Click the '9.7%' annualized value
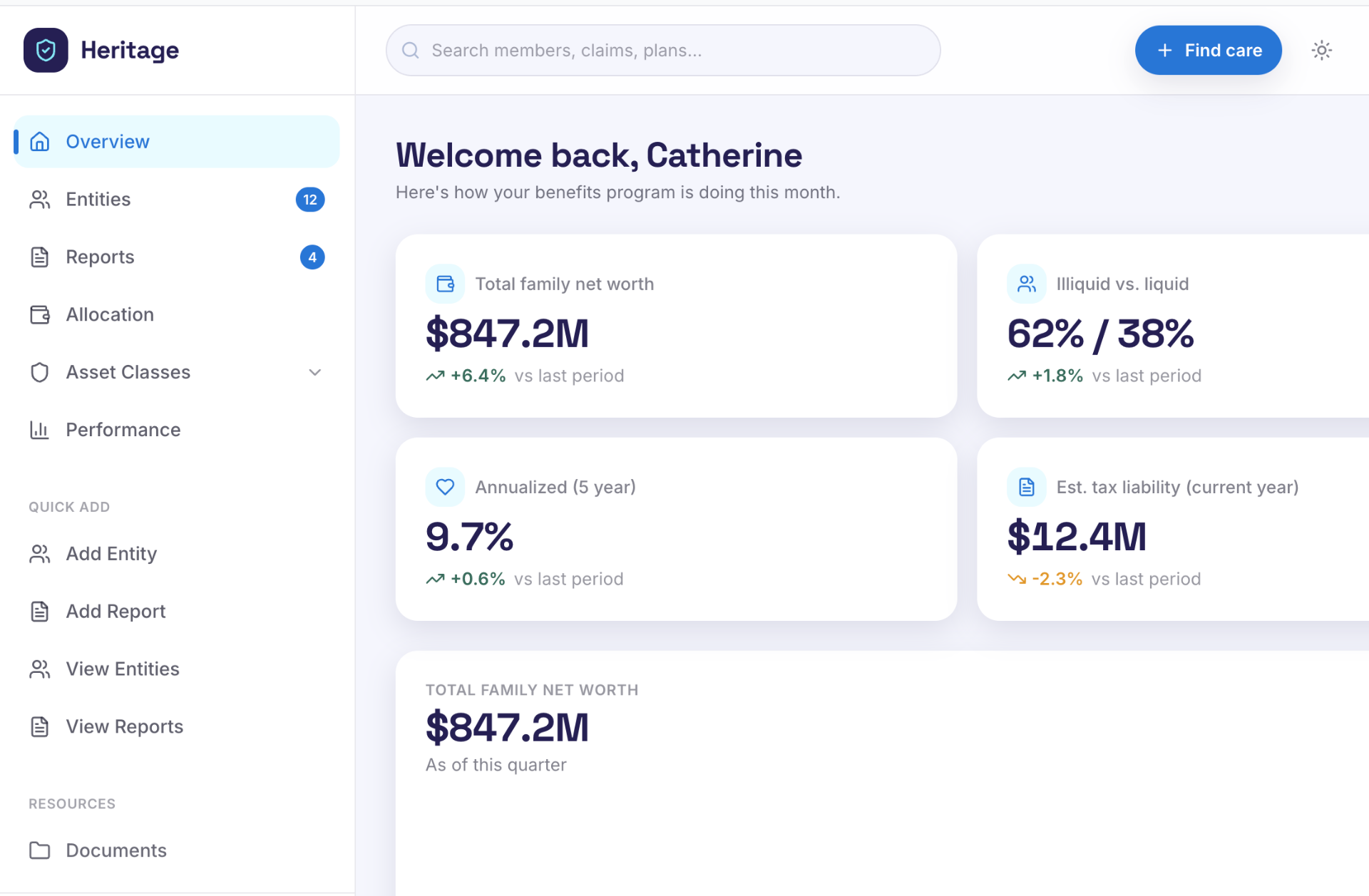 pyautogui.click(x=469, y=537)
